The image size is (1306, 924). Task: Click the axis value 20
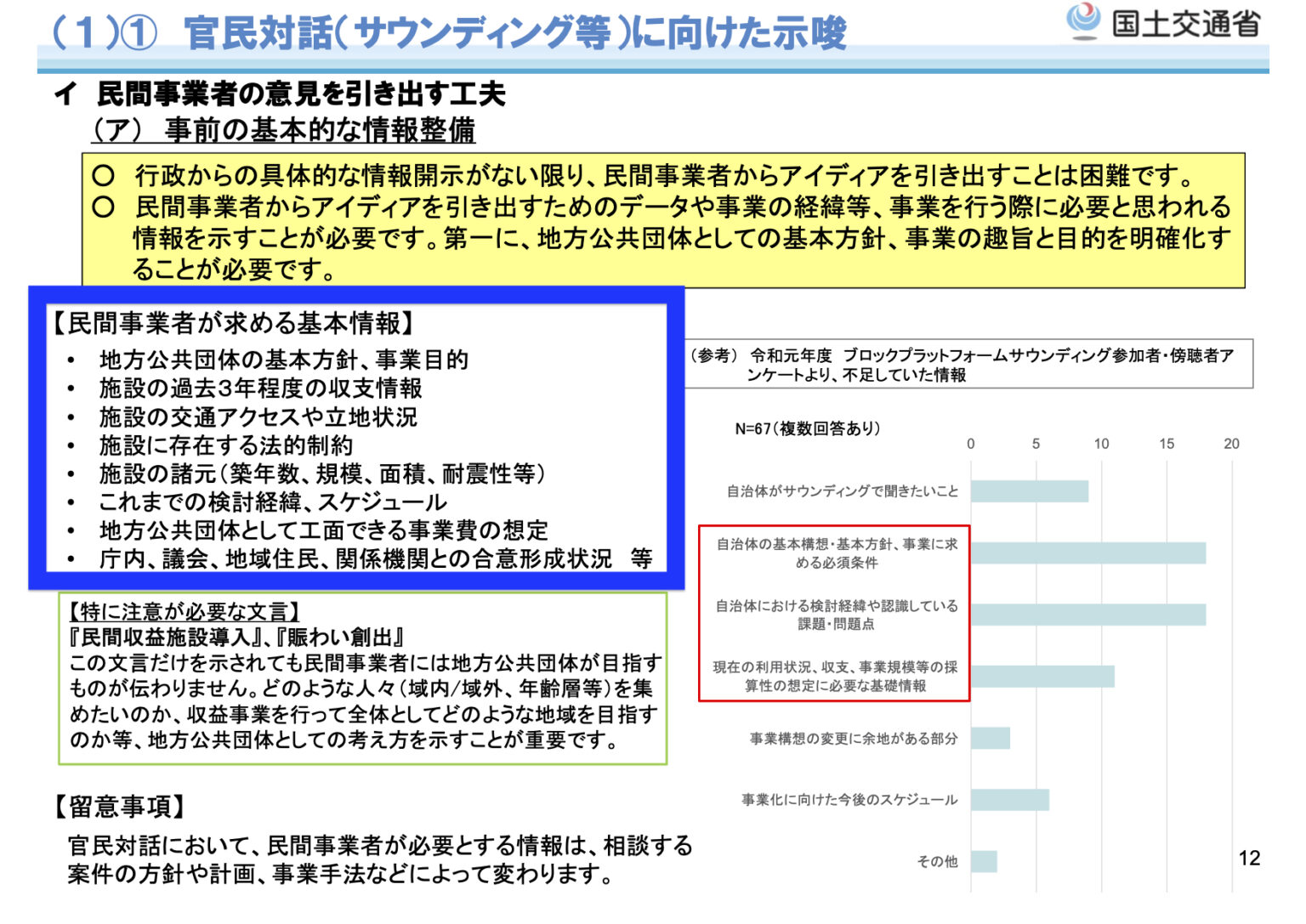click(x=1231, y=444)
